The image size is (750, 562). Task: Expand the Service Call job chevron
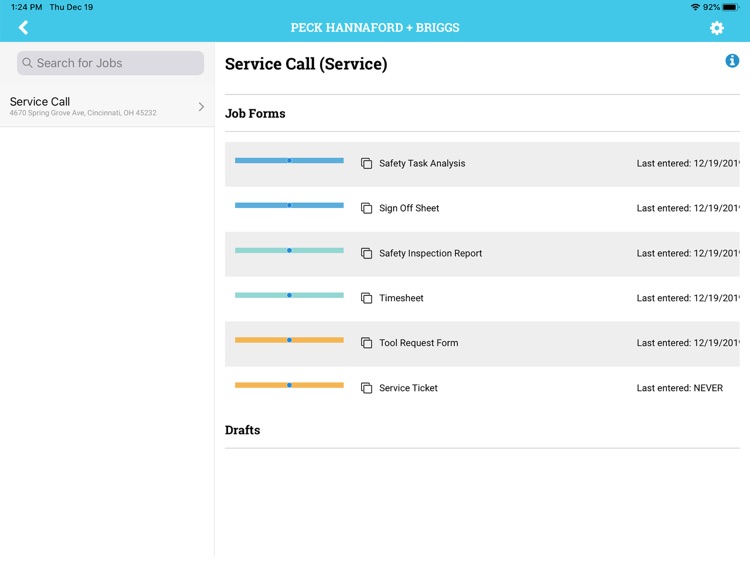(x=201, y=107)
